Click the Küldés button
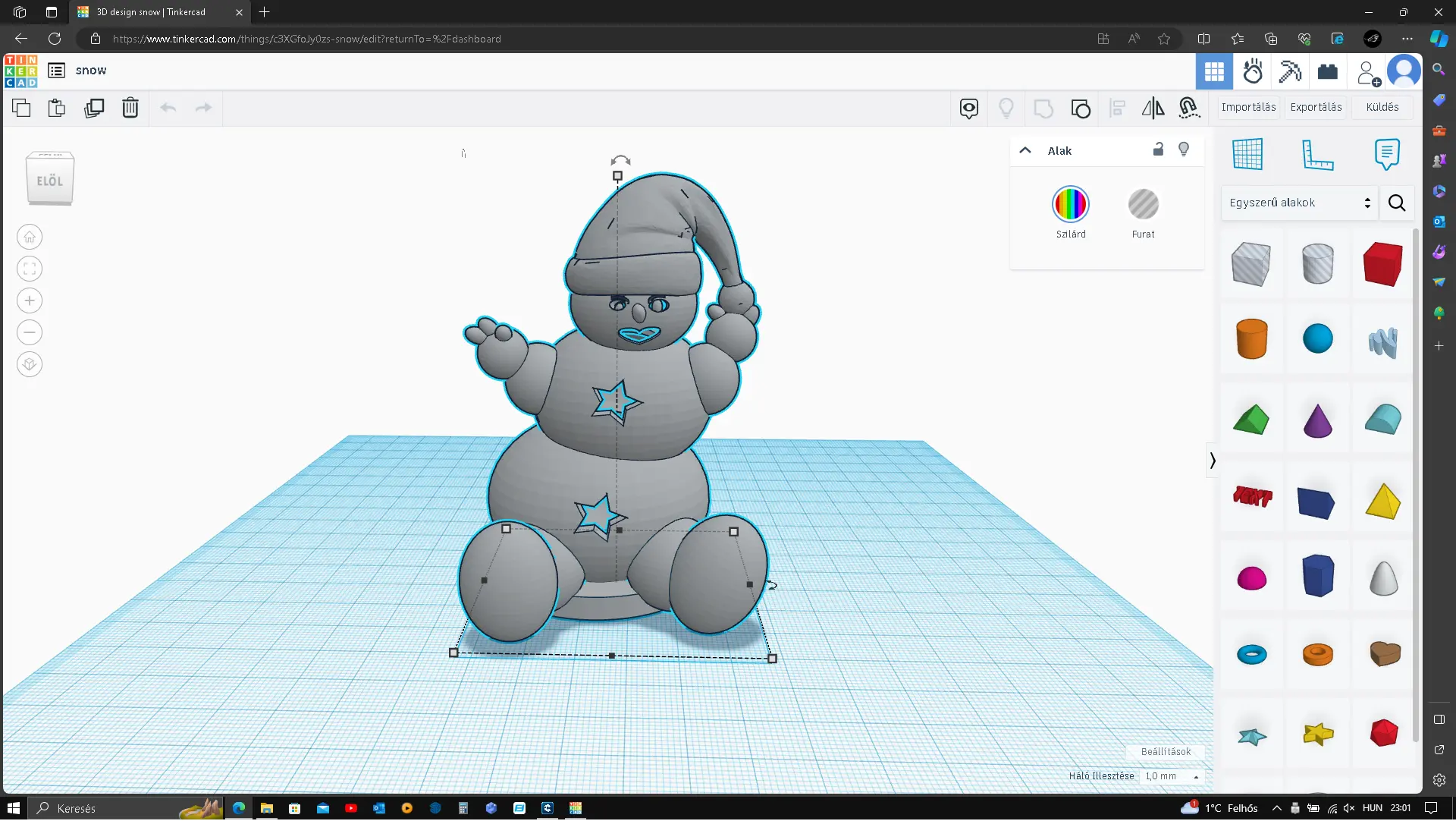The image size is (1456, 821). tap(1382, 108)
